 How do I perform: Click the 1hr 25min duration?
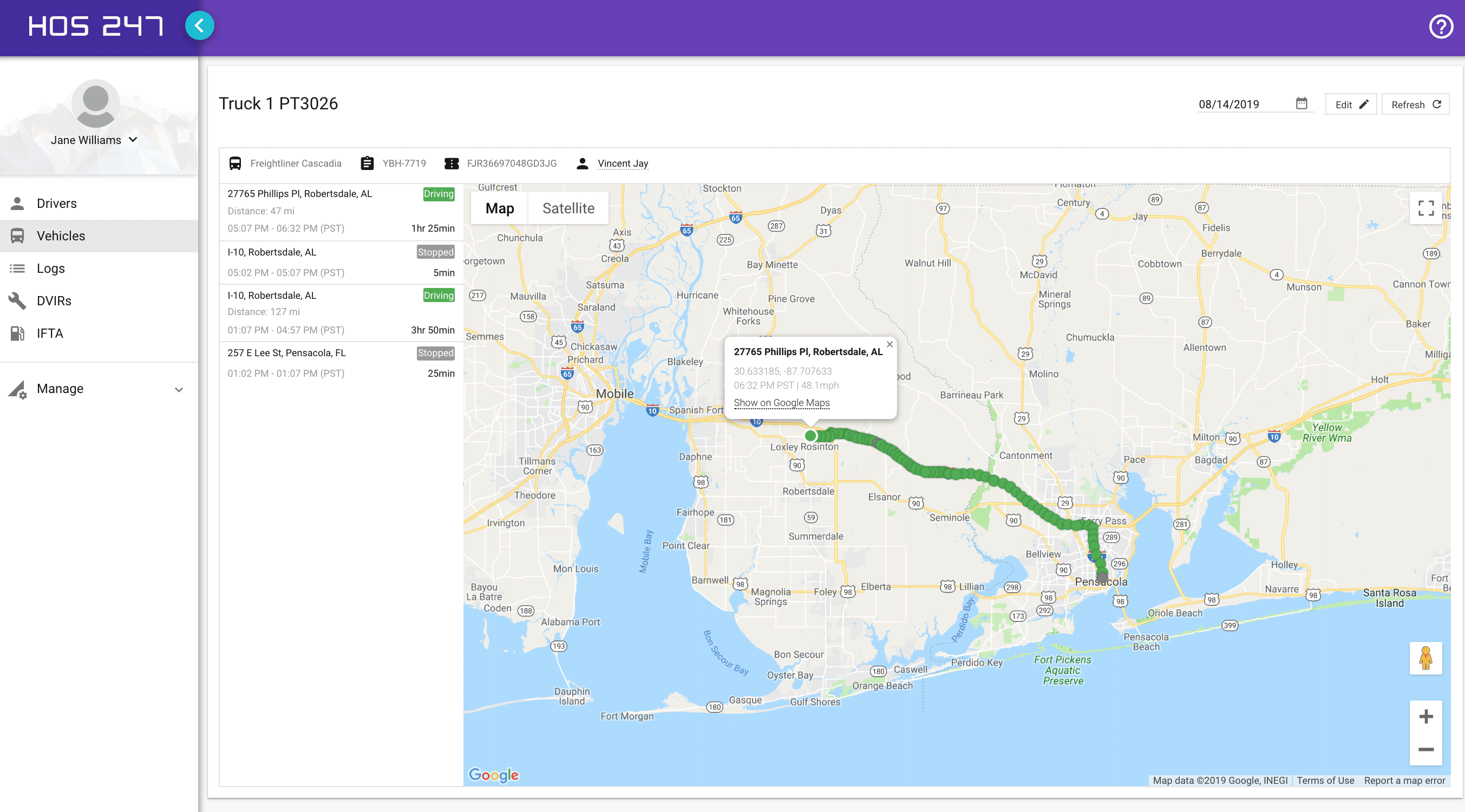(432, 228)
